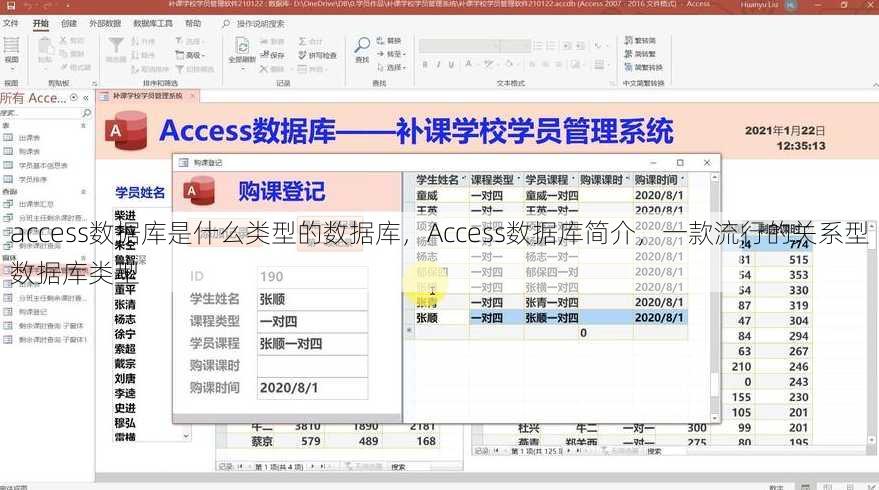The image size is (879, 490).
Task: Click the ID field showing 190
Action: click(312, 277)
